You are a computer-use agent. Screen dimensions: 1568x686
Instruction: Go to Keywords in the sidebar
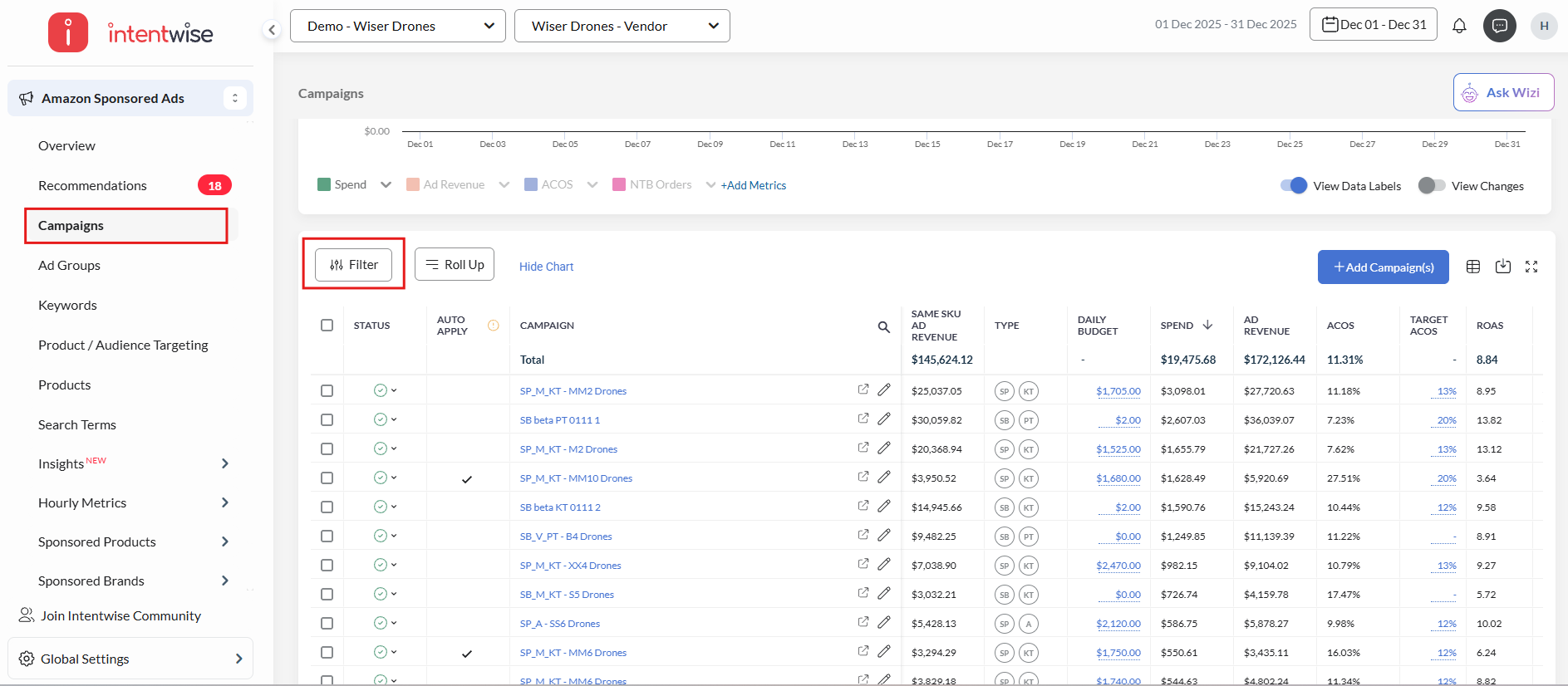(67, 306)
